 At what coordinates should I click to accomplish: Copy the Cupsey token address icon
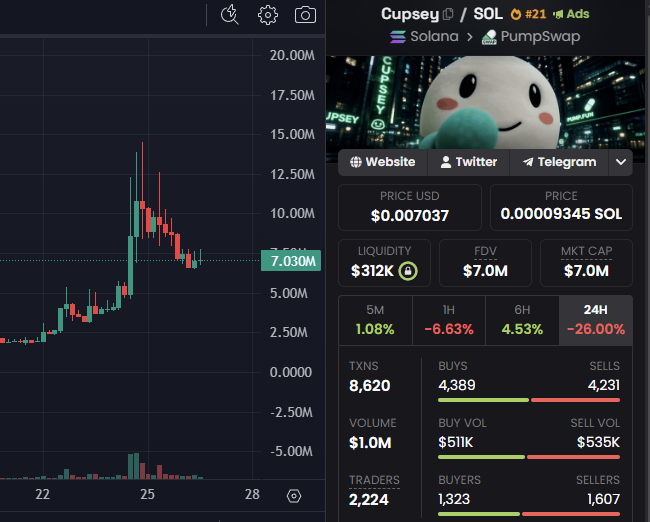coord(448,14)
